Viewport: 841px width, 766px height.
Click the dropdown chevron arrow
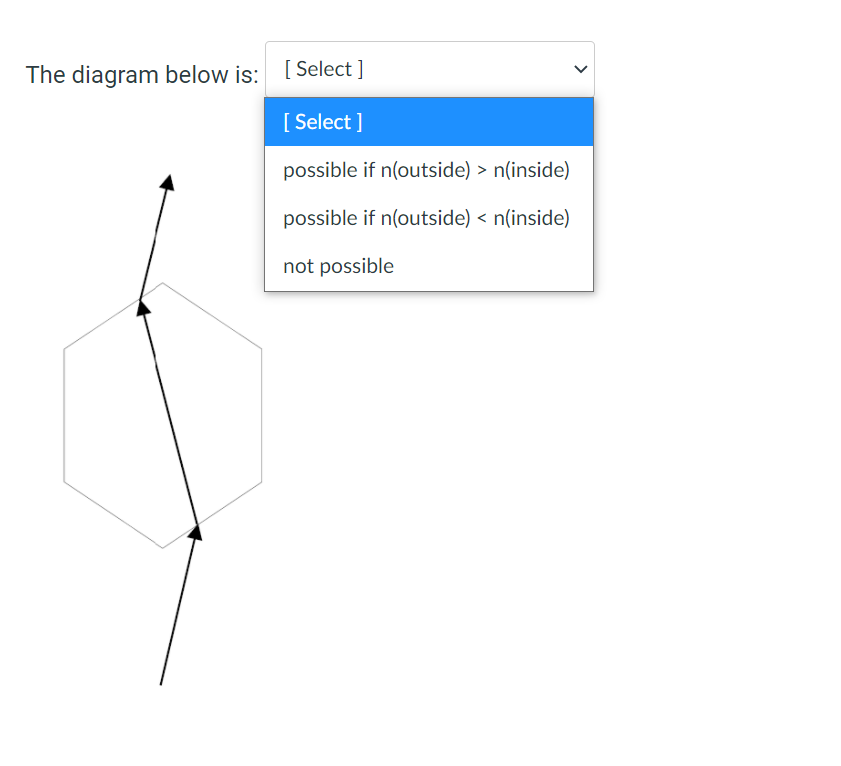(581, 69)
